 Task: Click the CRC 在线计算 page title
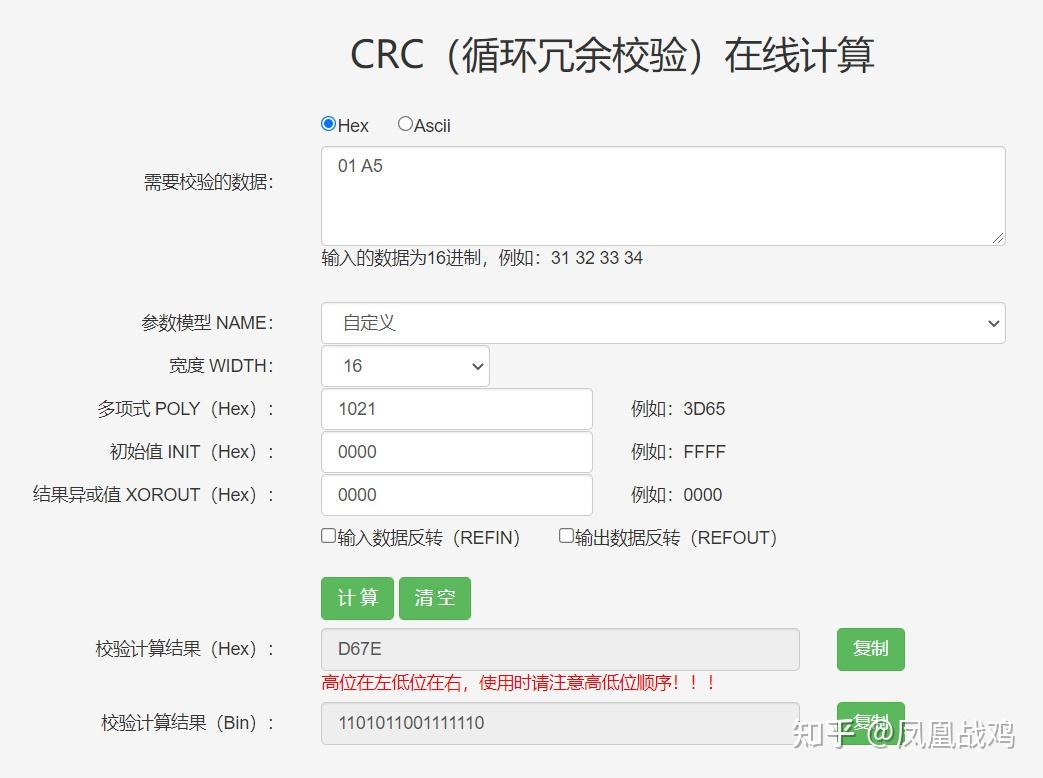(x=614, y=56)
